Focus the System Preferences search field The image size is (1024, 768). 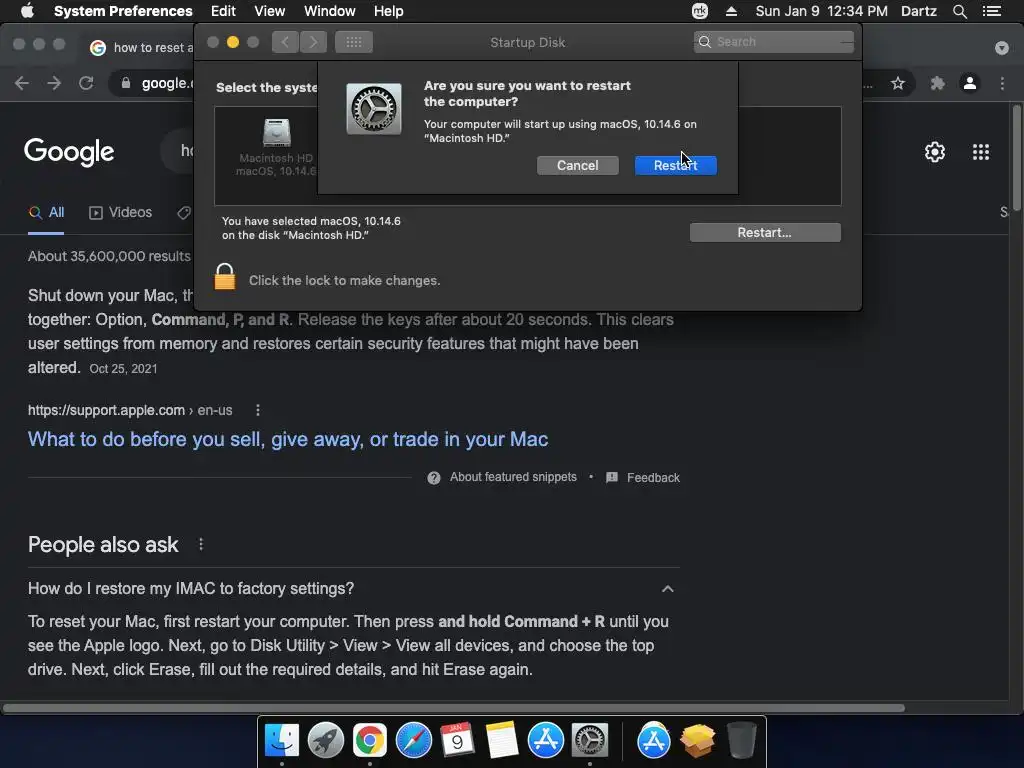point(774,42)
